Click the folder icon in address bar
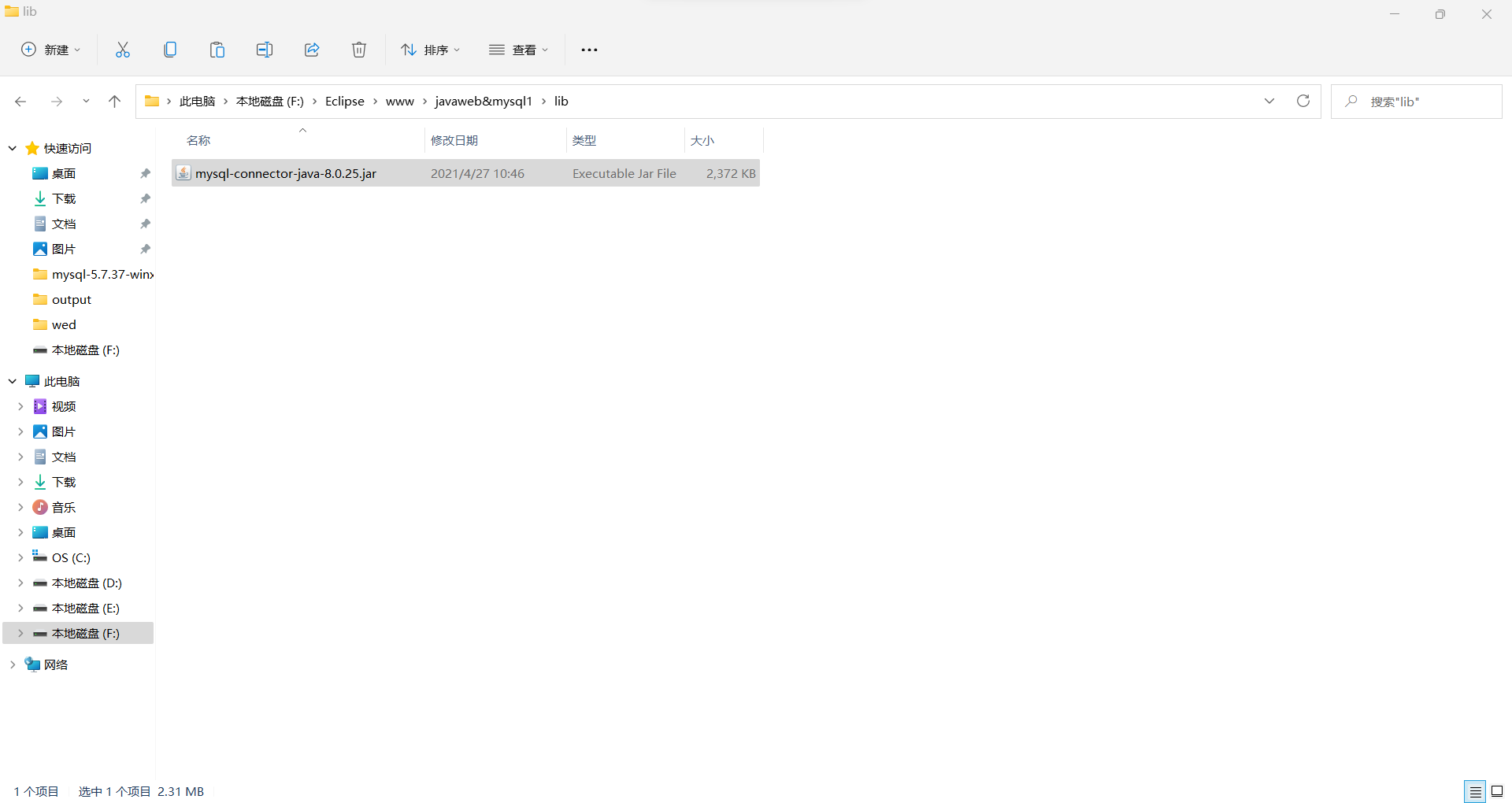Image resolution: width=1512 pixels, height=803 pixels. click(152, 101)
